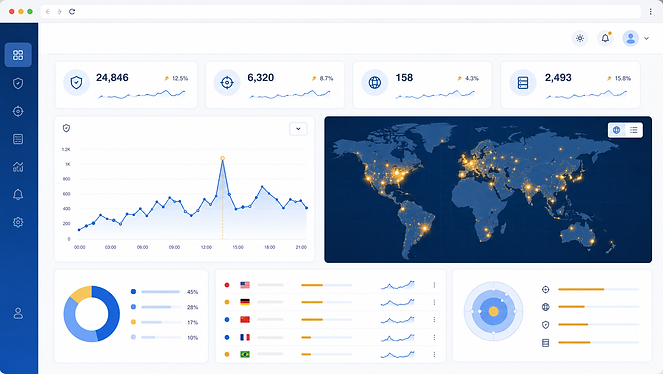
Task: Open the analytics chart page in sidebar
Action: coord(18,167)
